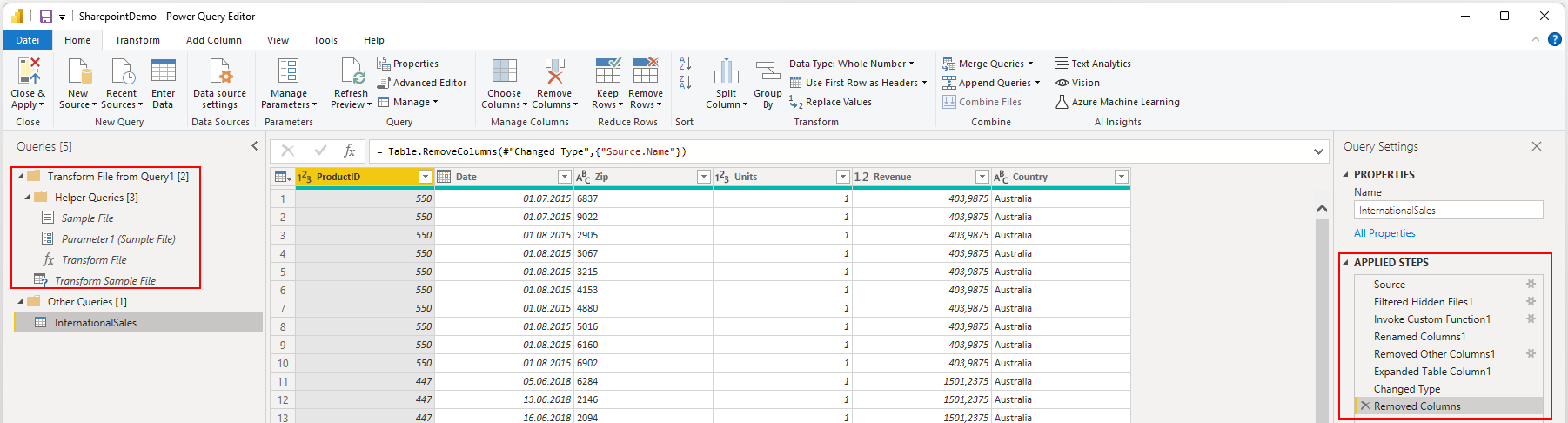Open the Data Type: Whole Number dropdown

click(x=852, y=64)
